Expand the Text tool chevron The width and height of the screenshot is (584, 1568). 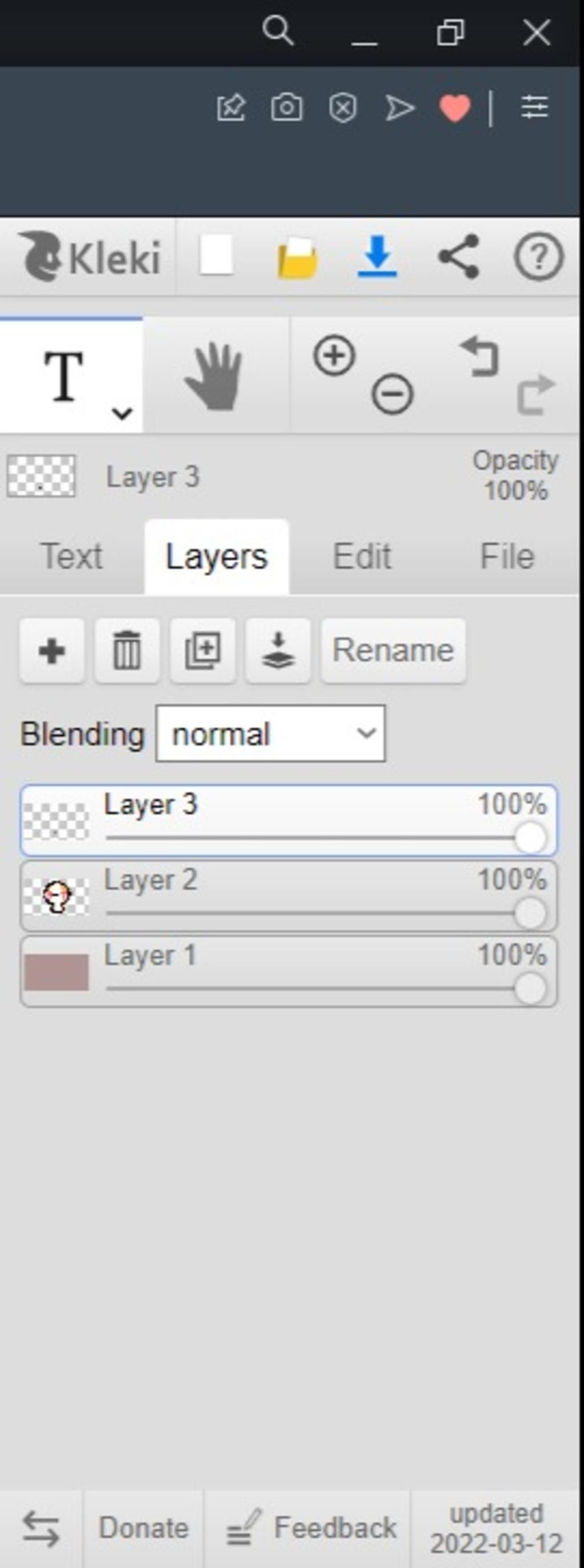(x=123, y=413)
